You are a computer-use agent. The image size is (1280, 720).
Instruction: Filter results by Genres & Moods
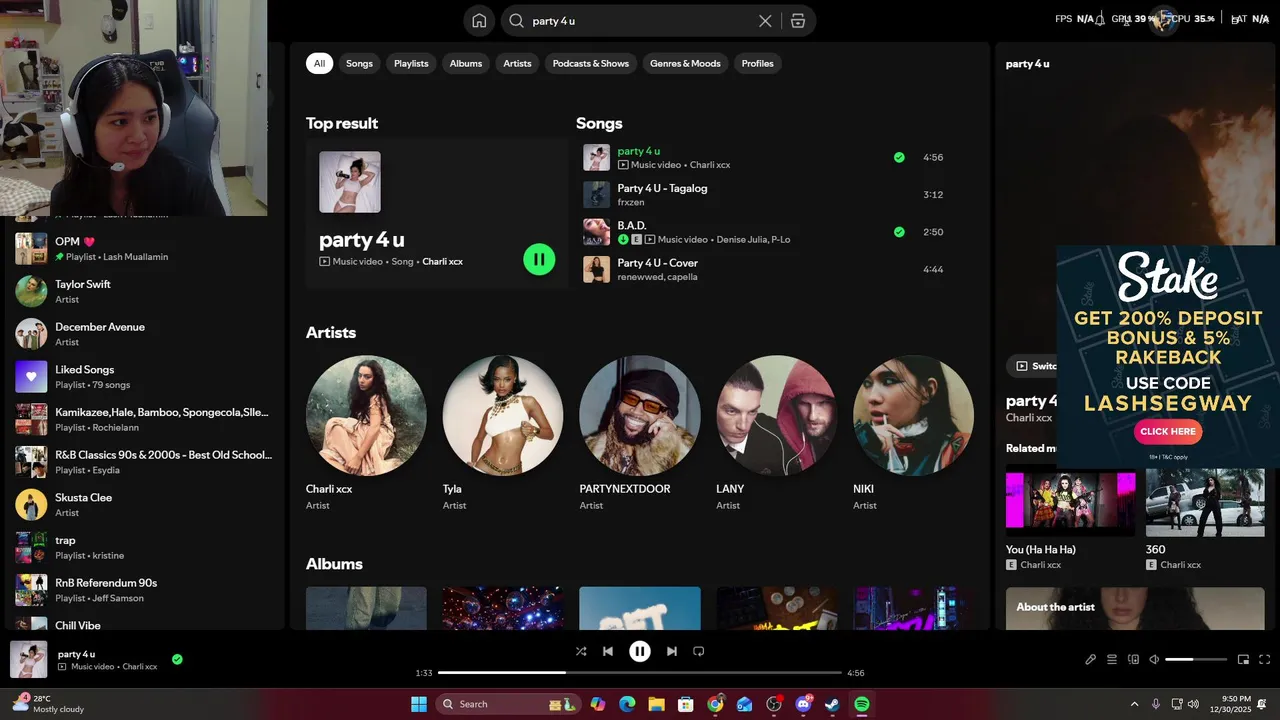tap(685, 63)
